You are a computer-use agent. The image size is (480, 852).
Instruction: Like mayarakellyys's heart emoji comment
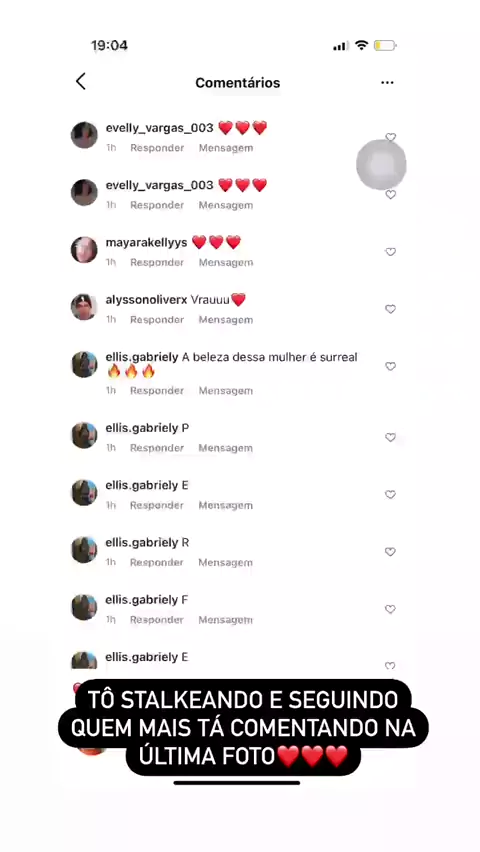coord(390,252)
